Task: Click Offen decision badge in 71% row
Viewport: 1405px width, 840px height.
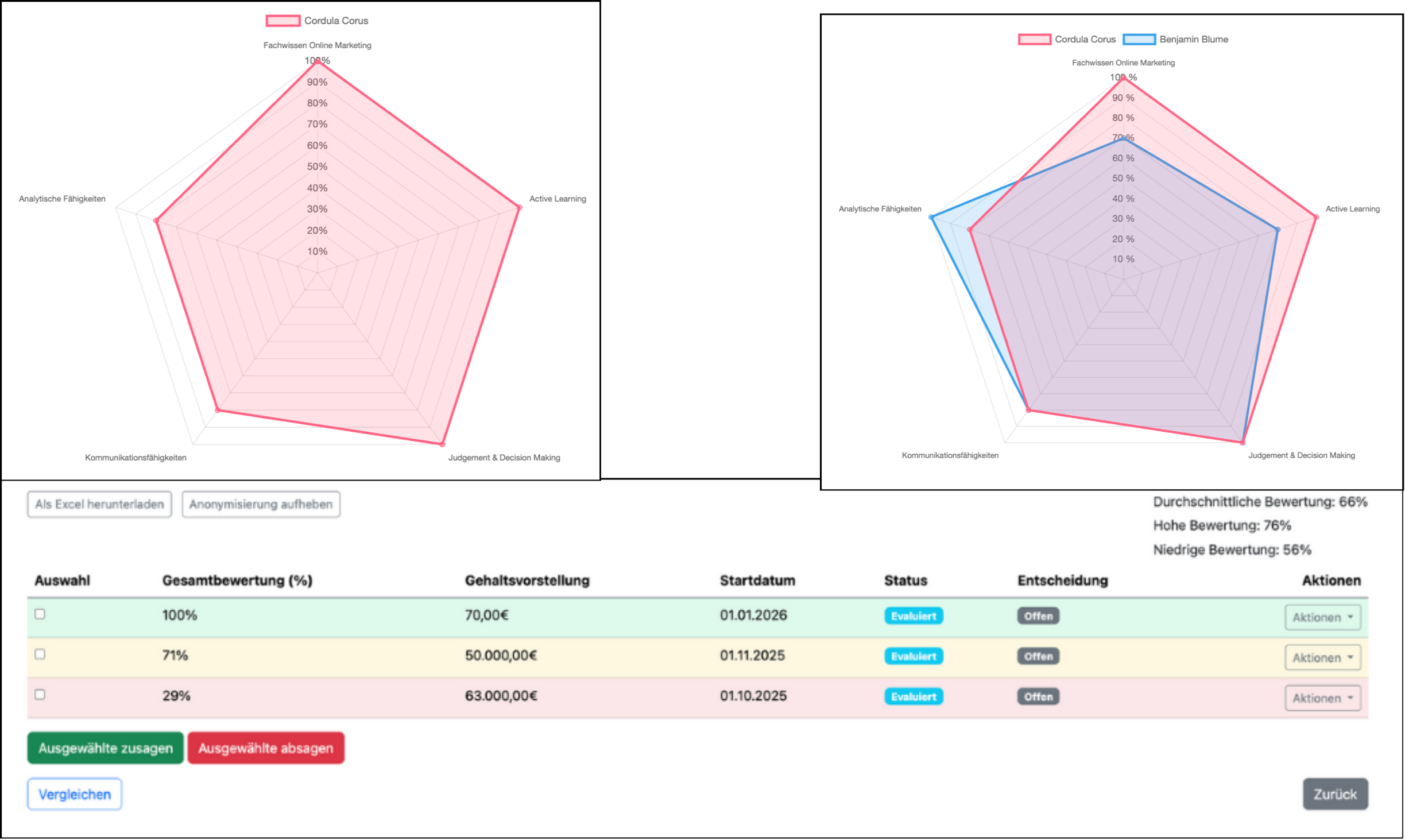Action: pyautogui.click(x=1038, y=656)
